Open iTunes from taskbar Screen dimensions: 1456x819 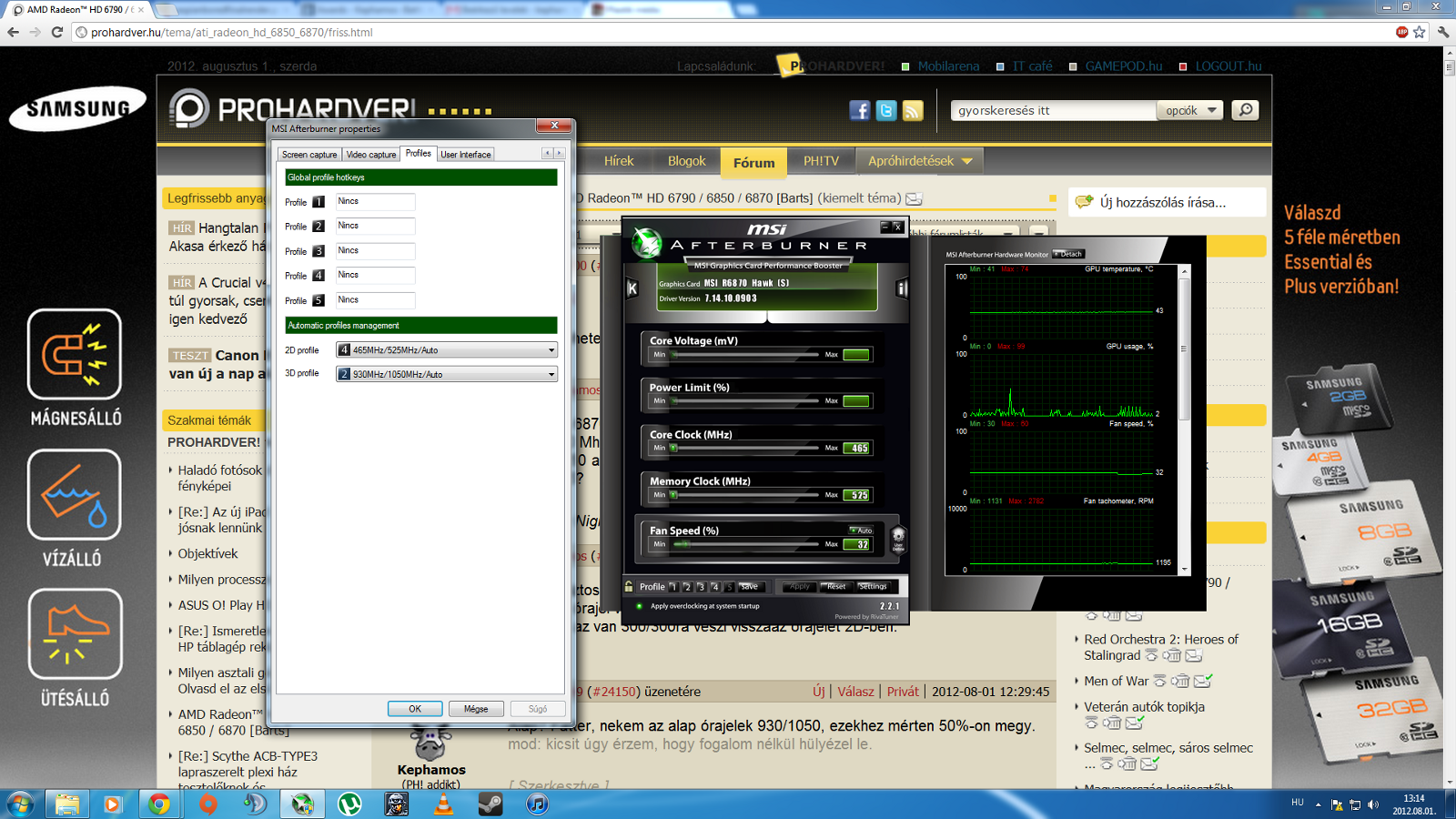coord(538,804)
